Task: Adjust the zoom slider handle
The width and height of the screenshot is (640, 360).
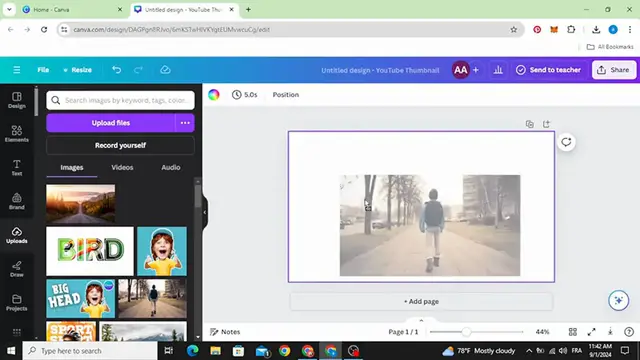Action: tap(466, 332)
